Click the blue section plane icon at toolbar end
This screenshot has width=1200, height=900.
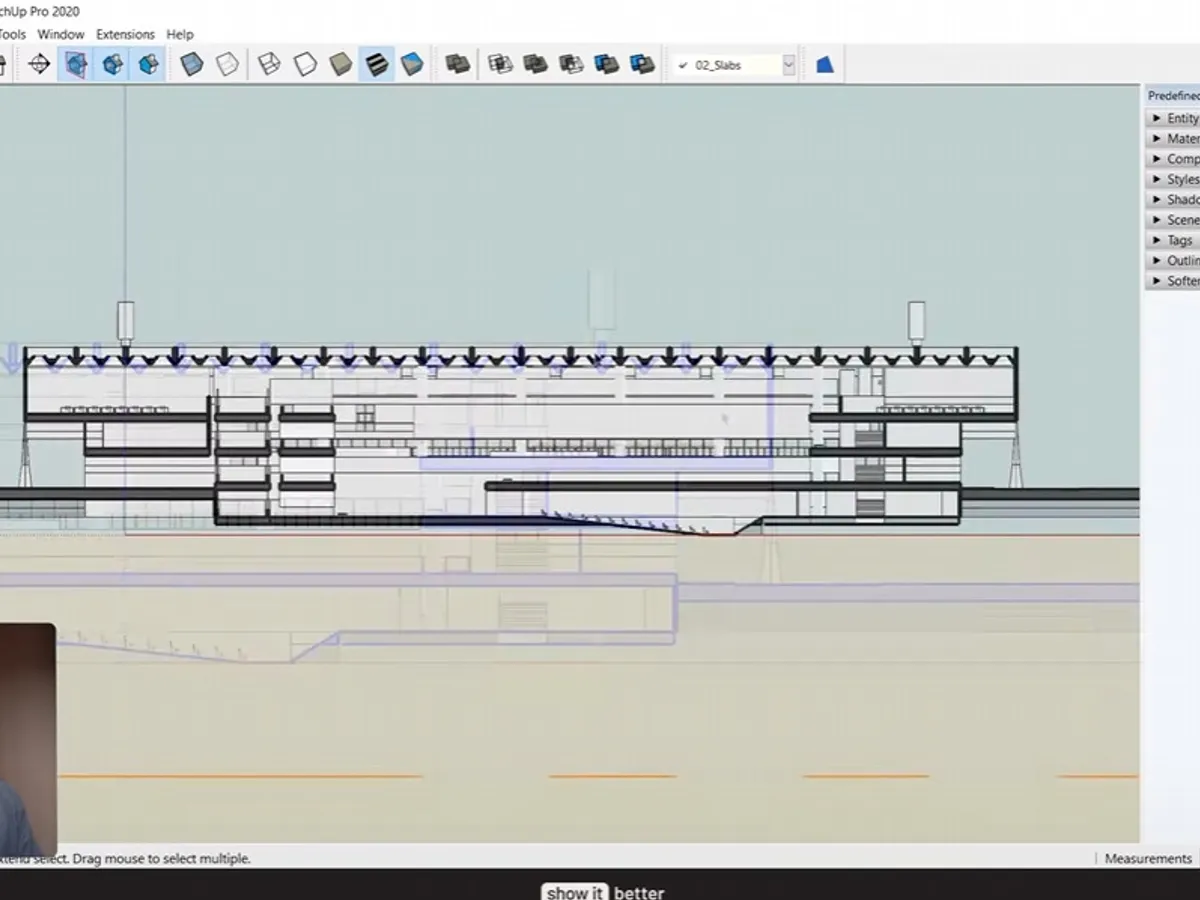click(822, 63)
